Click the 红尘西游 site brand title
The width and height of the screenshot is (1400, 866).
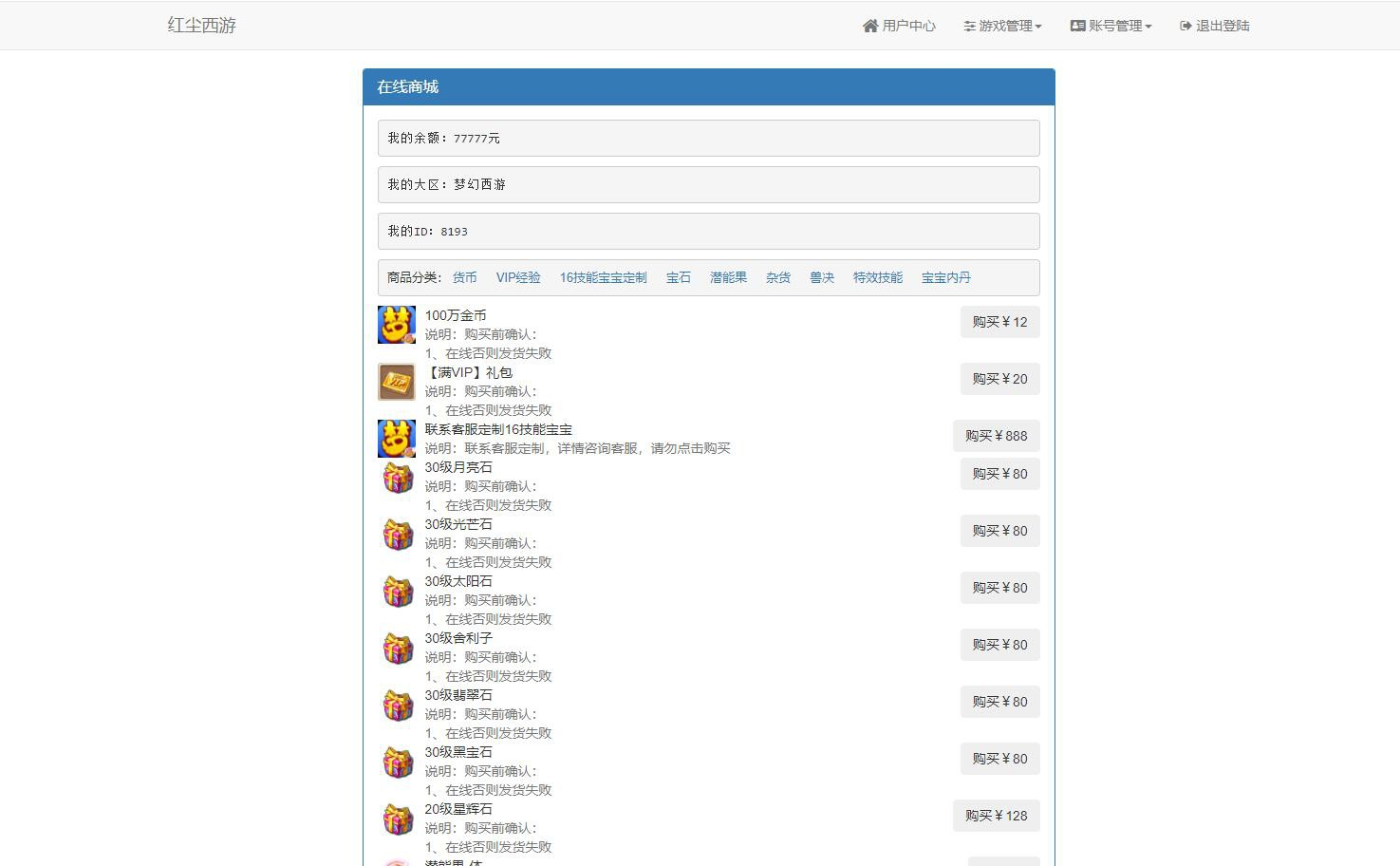pyautogui.click(x=202, y=26)
